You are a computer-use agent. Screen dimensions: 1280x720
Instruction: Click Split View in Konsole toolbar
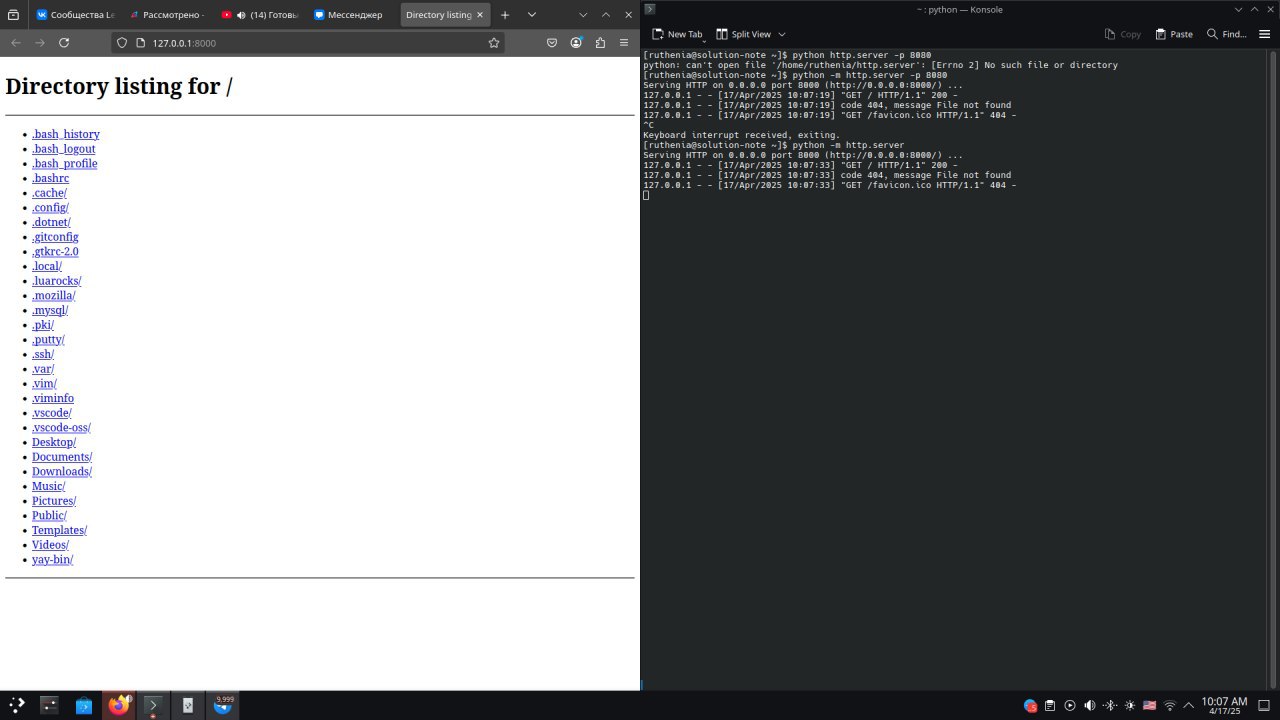[x=744, y=34]
